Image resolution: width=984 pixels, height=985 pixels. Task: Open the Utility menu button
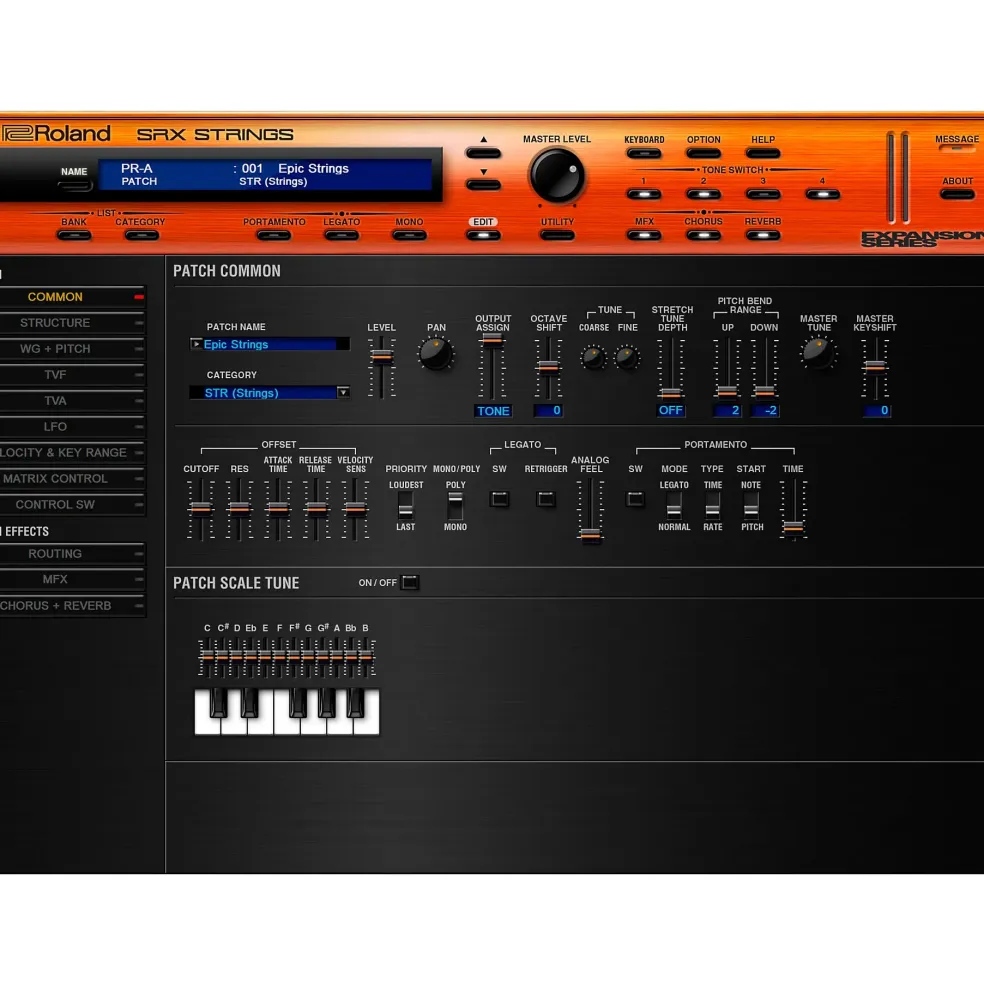click(x=557, y=236)
